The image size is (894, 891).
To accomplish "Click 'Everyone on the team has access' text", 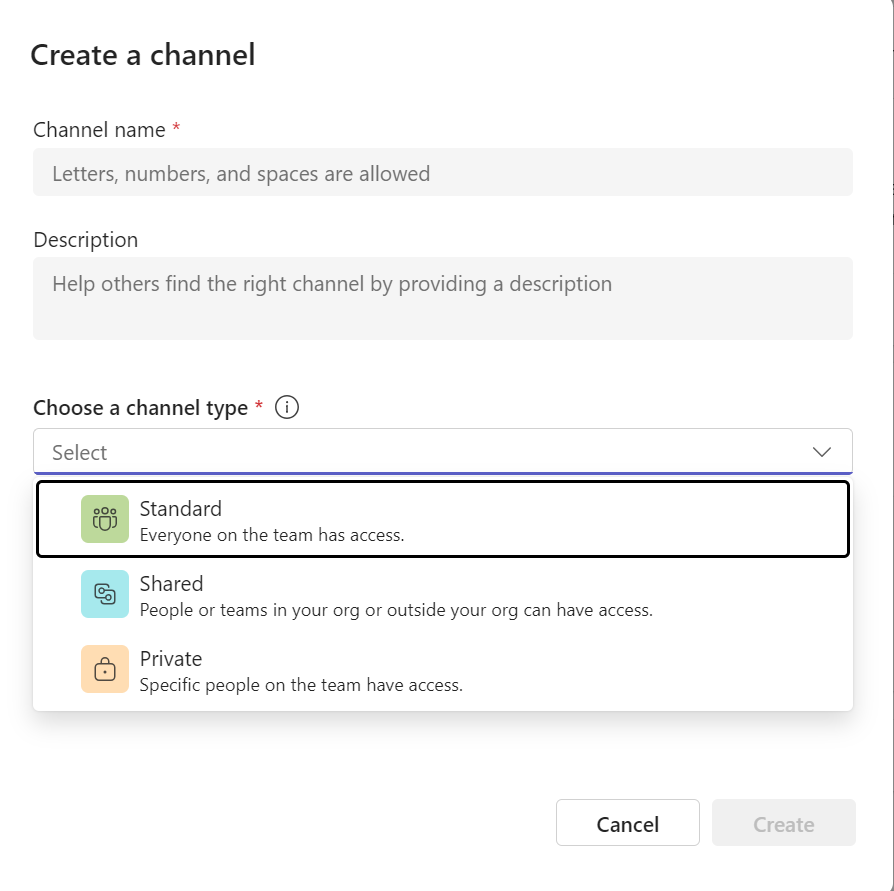I will [x=272, y=535].
